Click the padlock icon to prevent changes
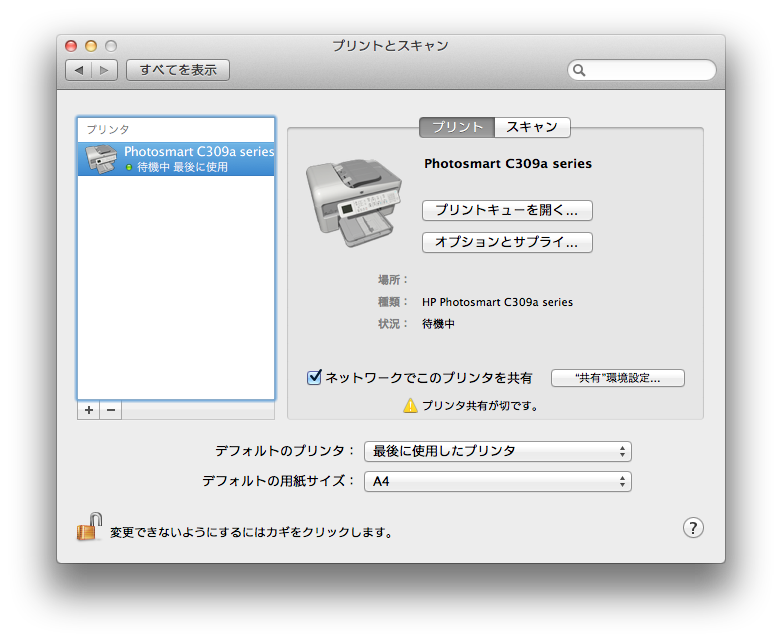The width and height of the screenshot is (782, 642). (x=89, y=527)
